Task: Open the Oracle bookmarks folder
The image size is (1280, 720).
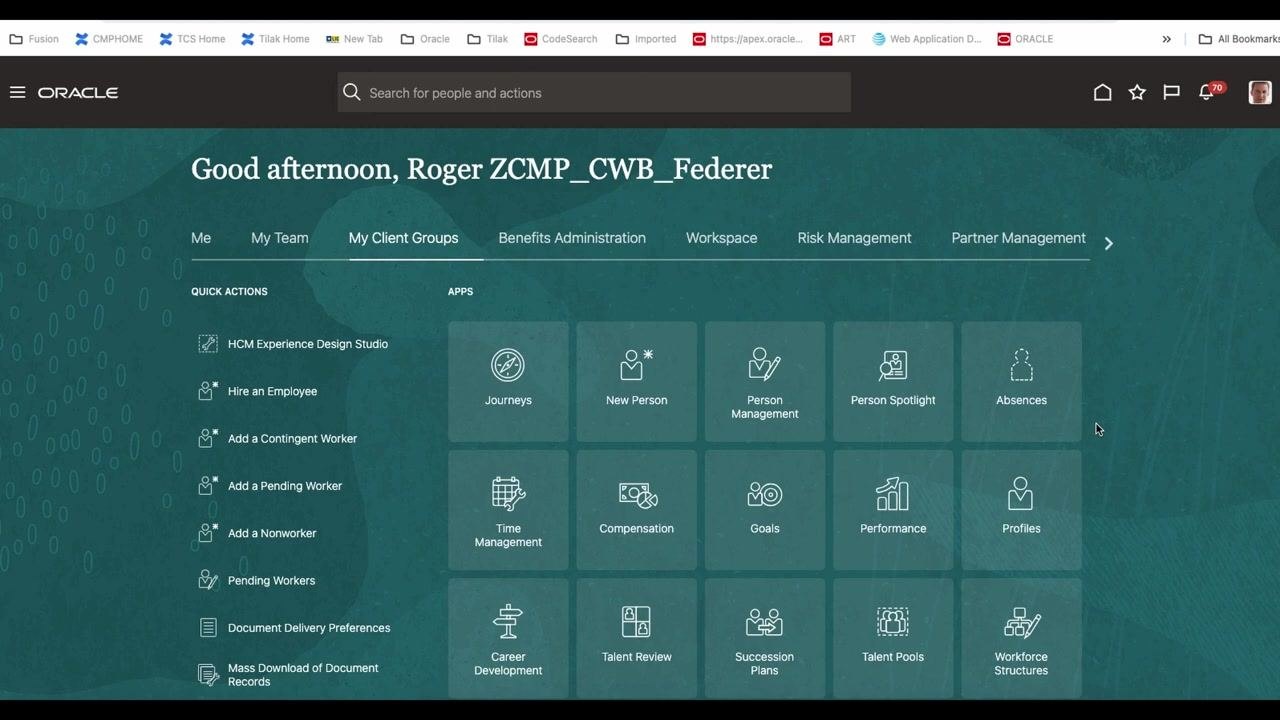Action: pyautogui.click(x=425, y=39)
